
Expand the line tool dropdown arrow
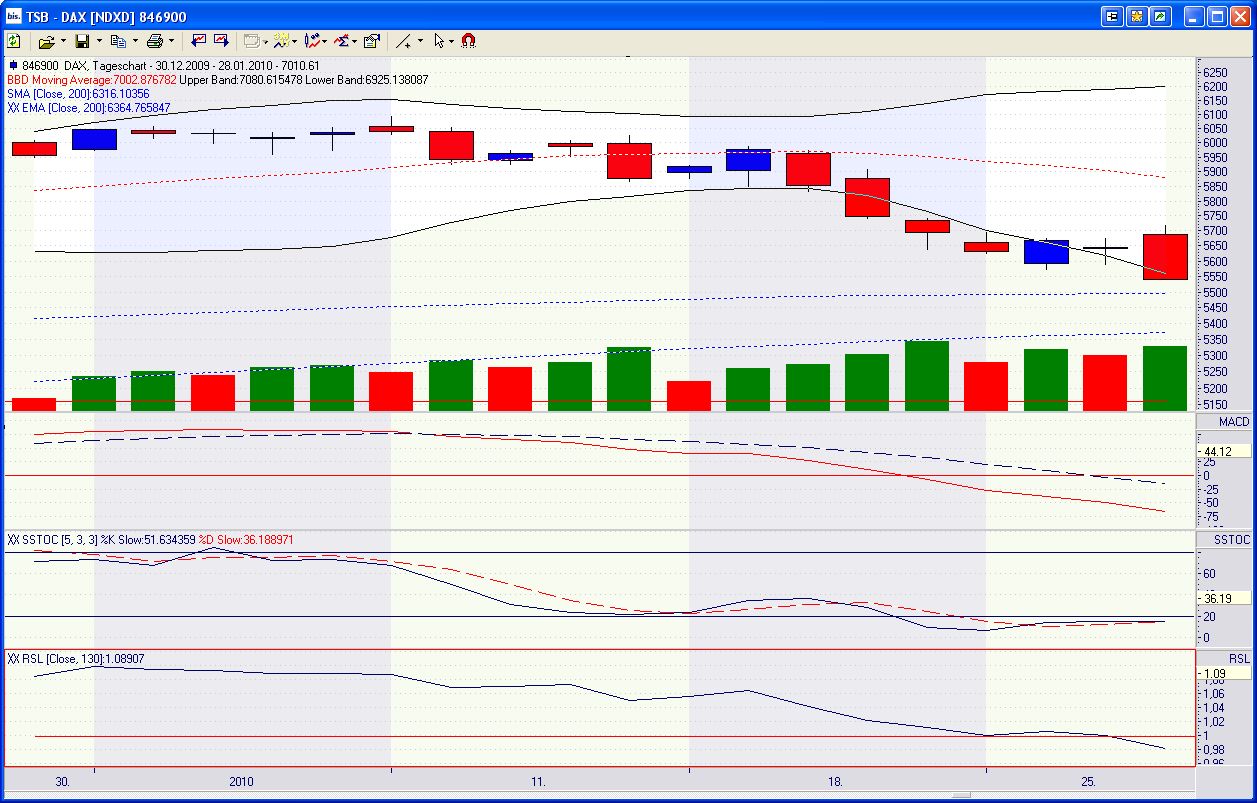[x=421, y=40]
